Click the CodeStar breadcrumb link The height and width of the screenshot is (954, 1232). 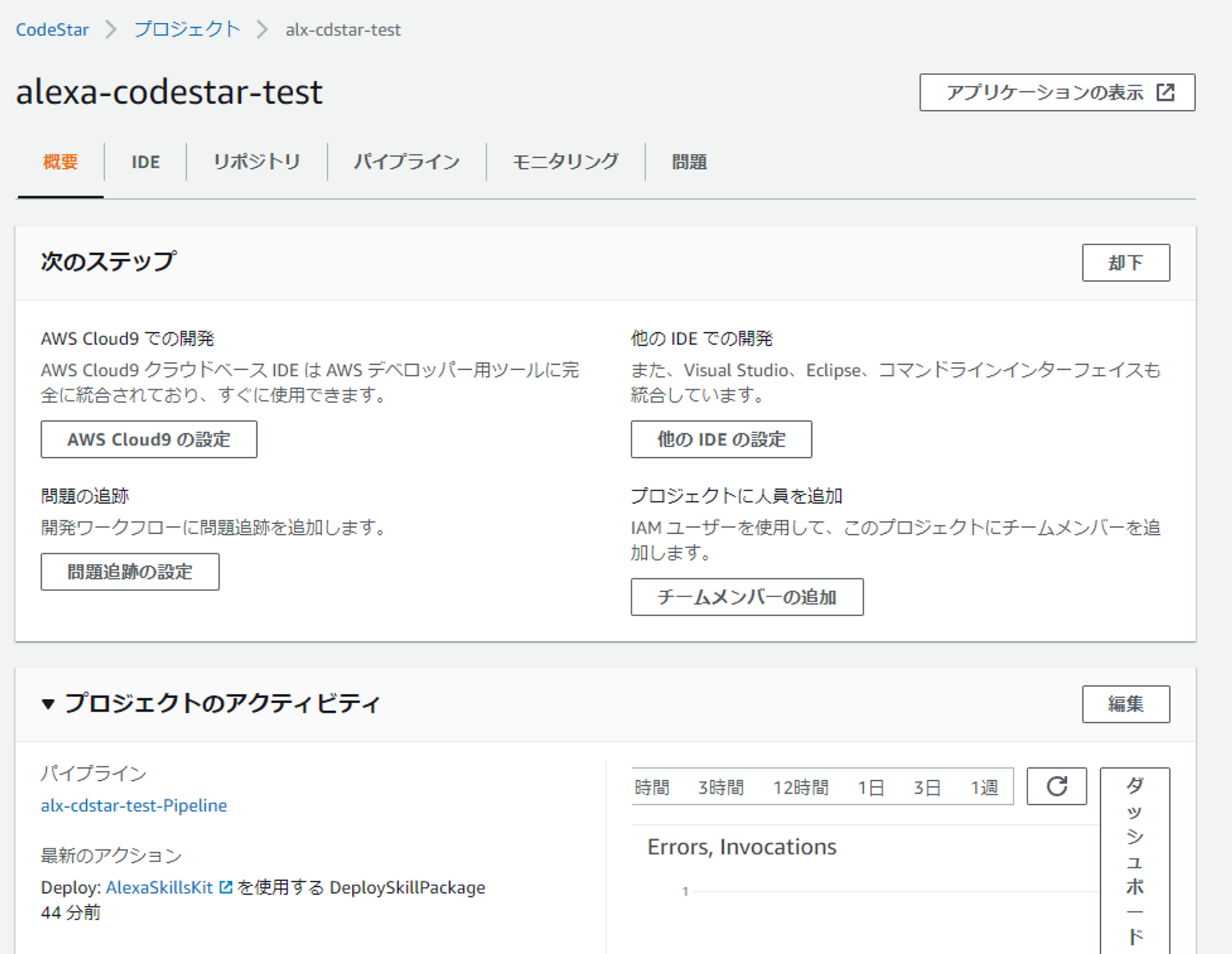(x=52, y=30)
